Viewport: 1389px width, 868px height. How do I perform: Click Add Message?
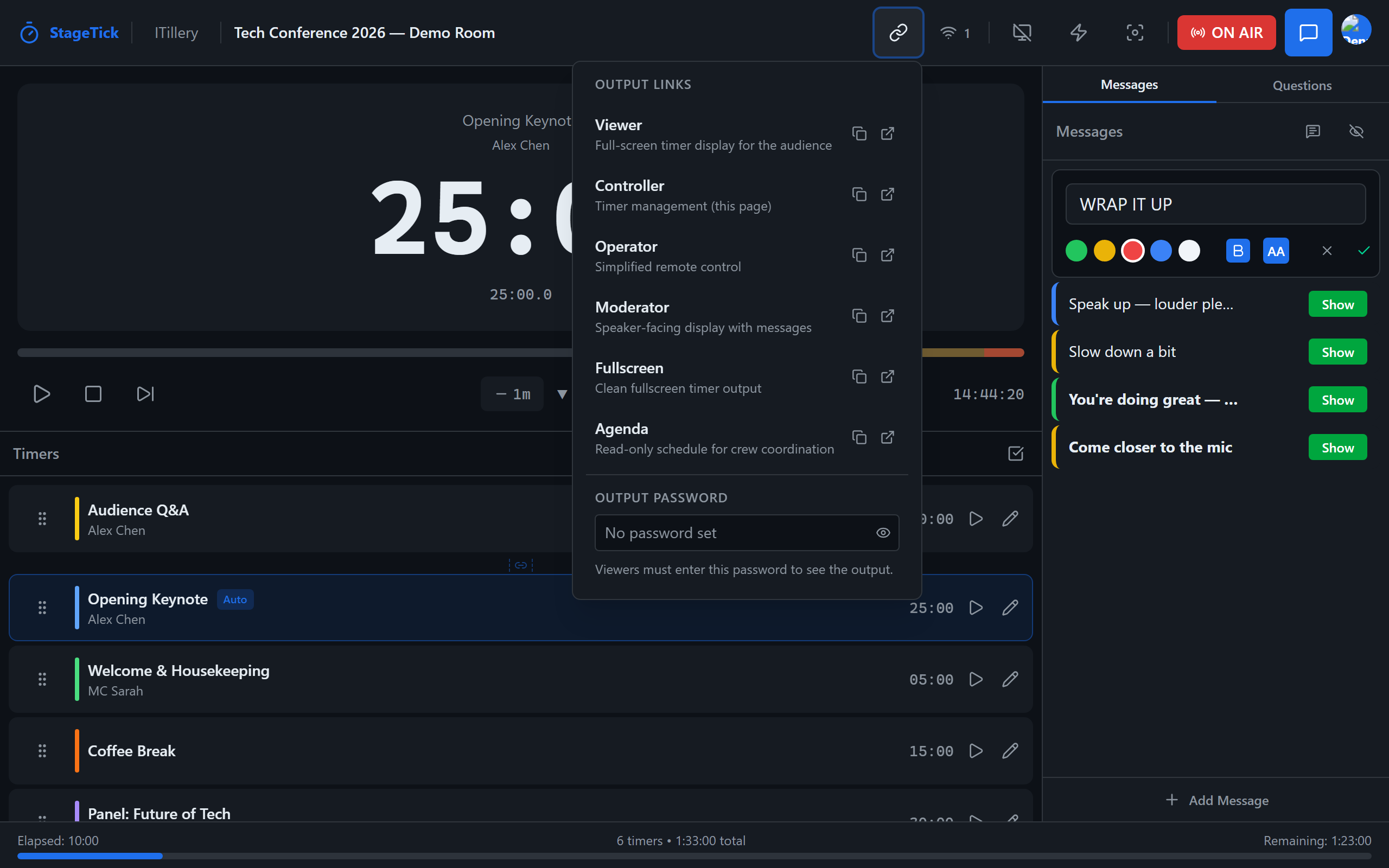pyautogui.click(x=1216, y=800)
